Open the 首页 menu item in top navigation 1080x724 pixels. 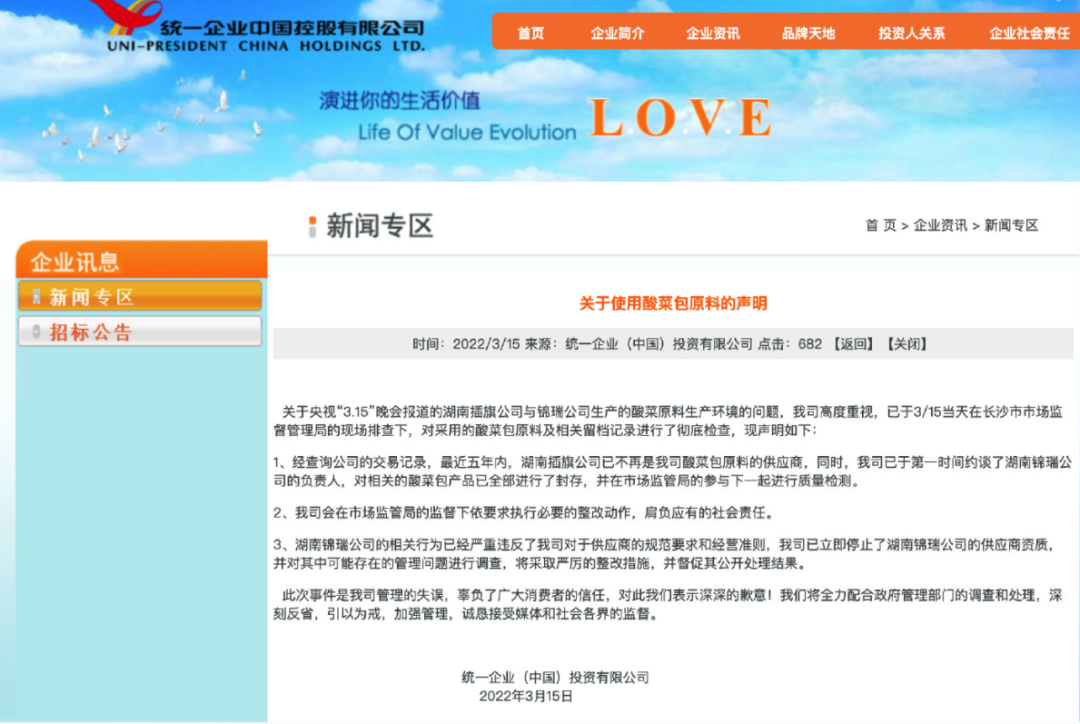pyautogui.click(x=530, y=32)
